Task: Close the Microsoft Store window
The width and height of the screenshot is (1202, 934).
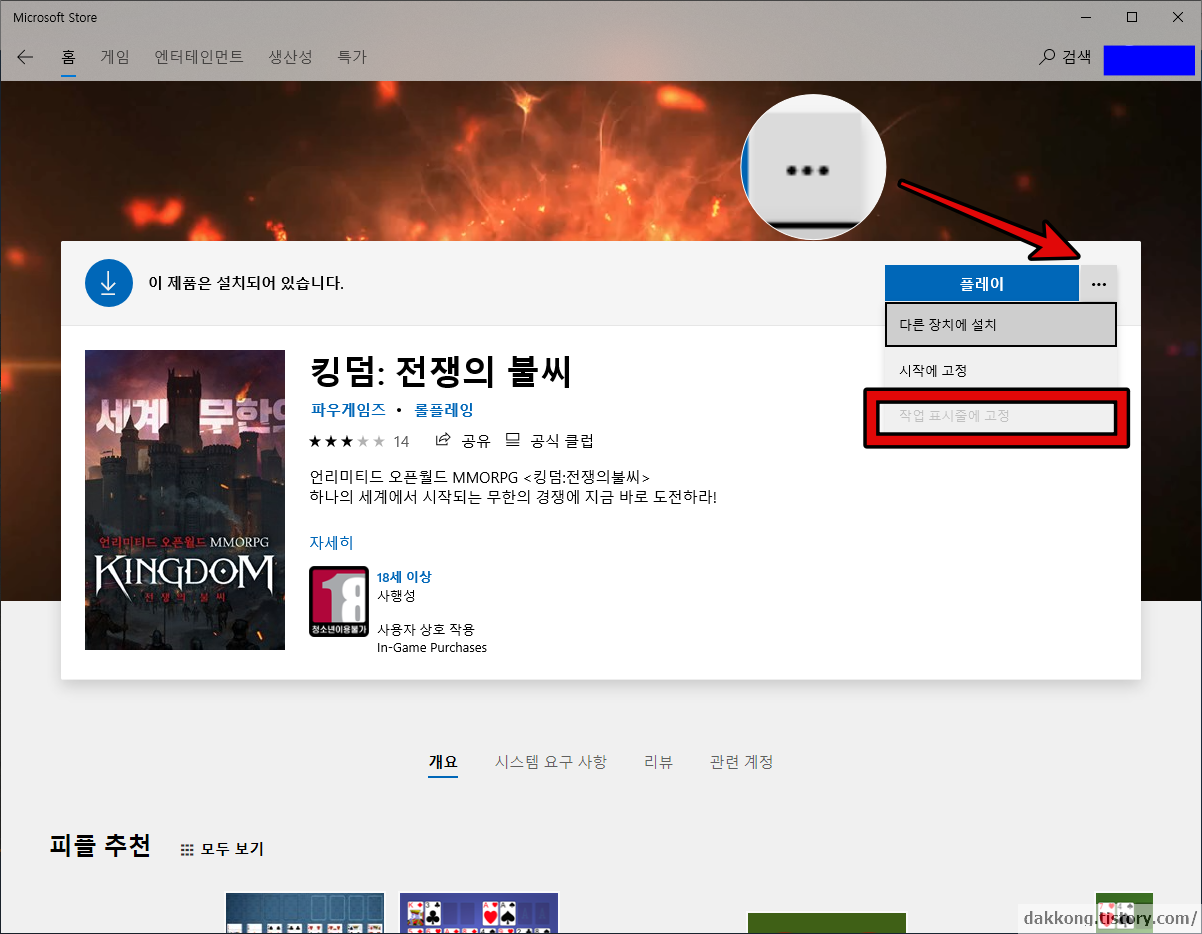Action: click(x=1178, y=17)
